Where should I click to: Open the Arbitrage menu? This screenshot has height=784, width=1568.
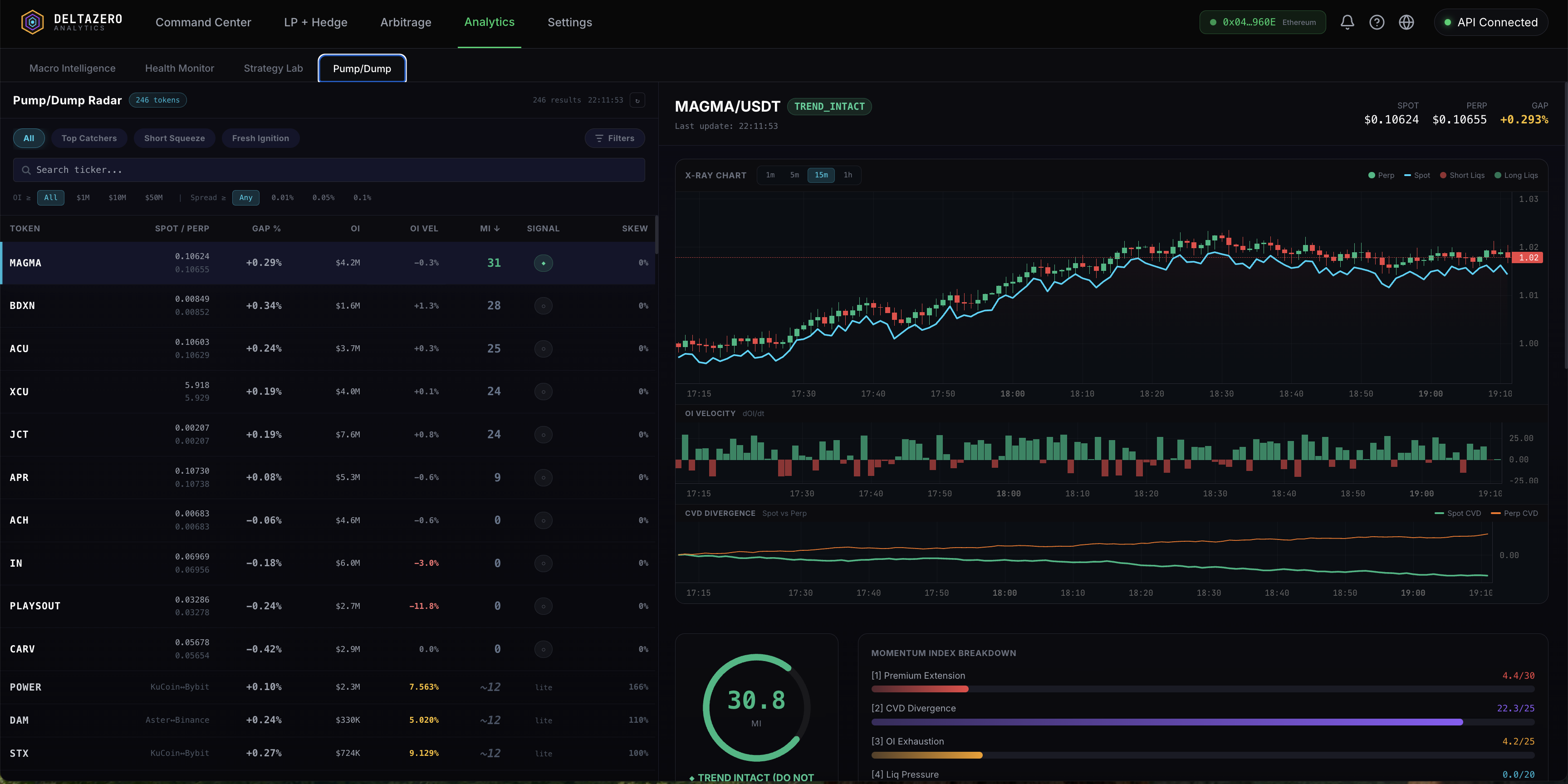[406, 23]
